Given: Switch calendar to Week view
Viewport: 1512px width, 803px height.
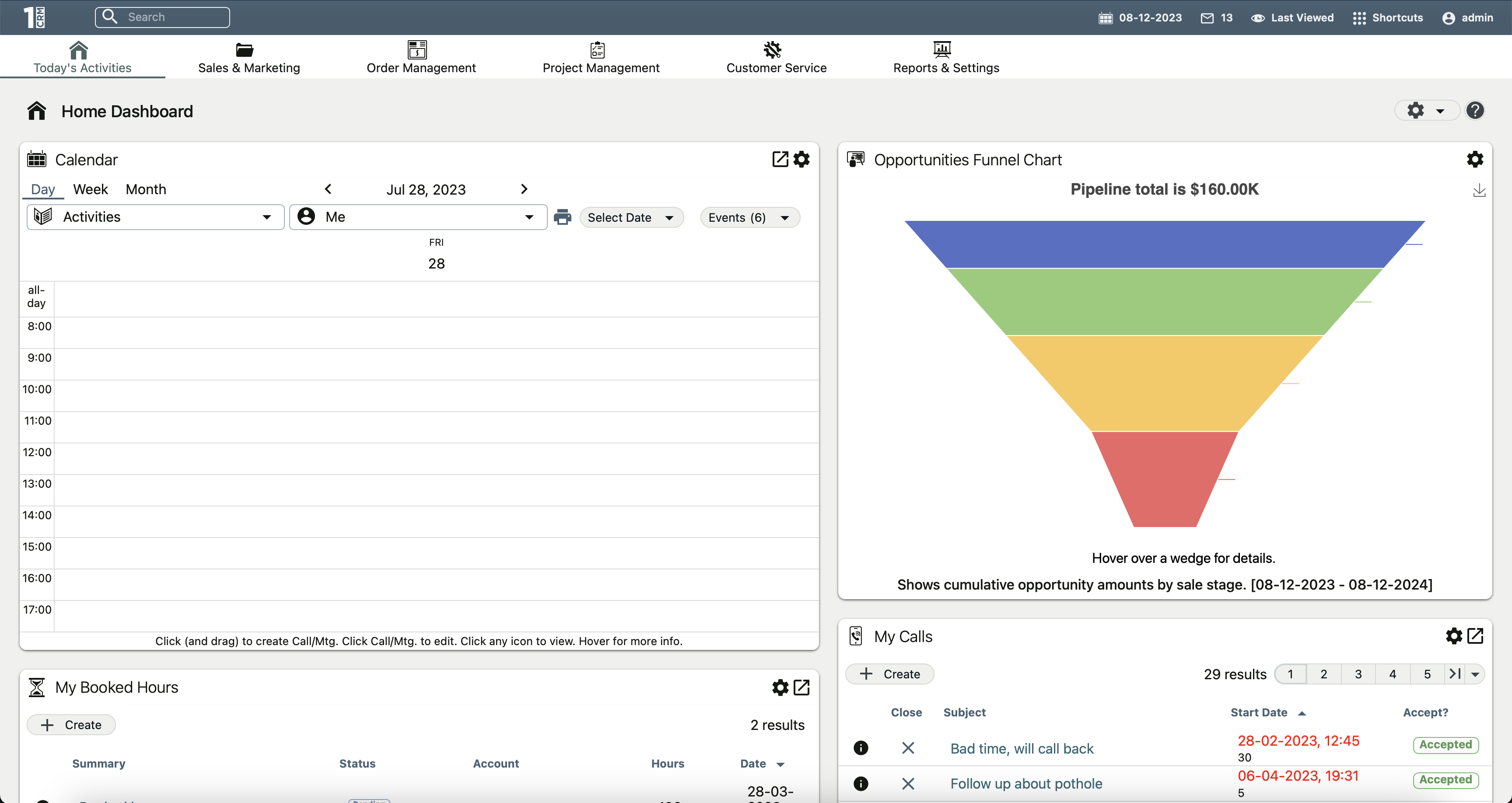Looking at the screenshot, I should [x=91, y=190].
